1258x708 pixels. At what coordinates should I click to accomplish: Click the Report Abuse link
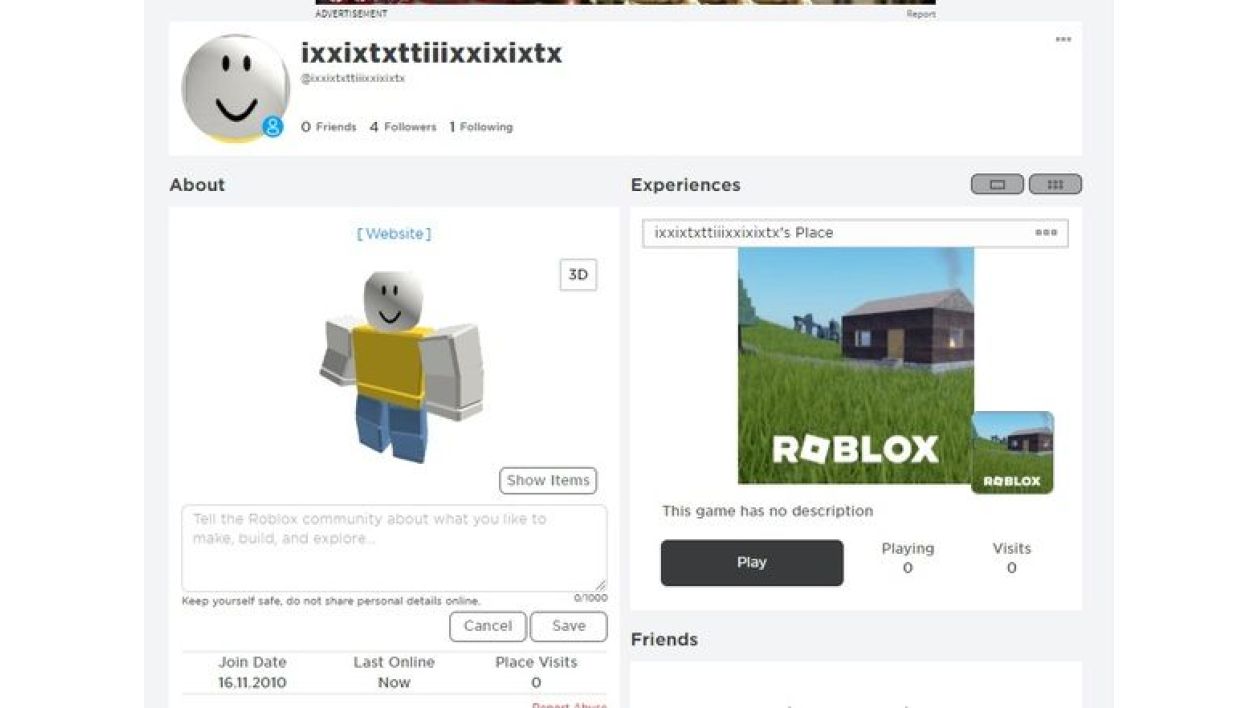point(569,704)
